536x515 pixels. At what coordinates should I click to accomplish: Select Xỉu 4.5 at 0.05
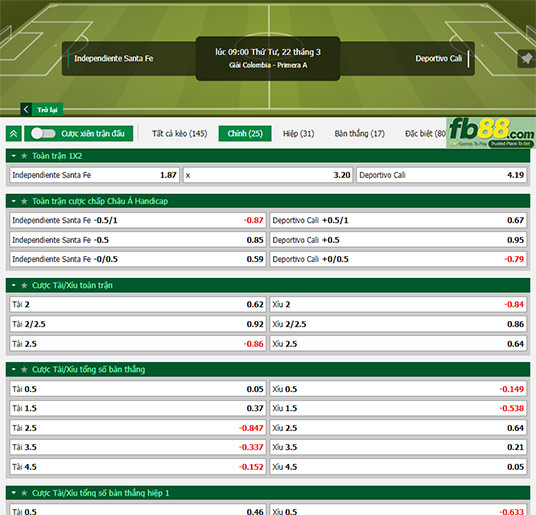tap(398, 467)
